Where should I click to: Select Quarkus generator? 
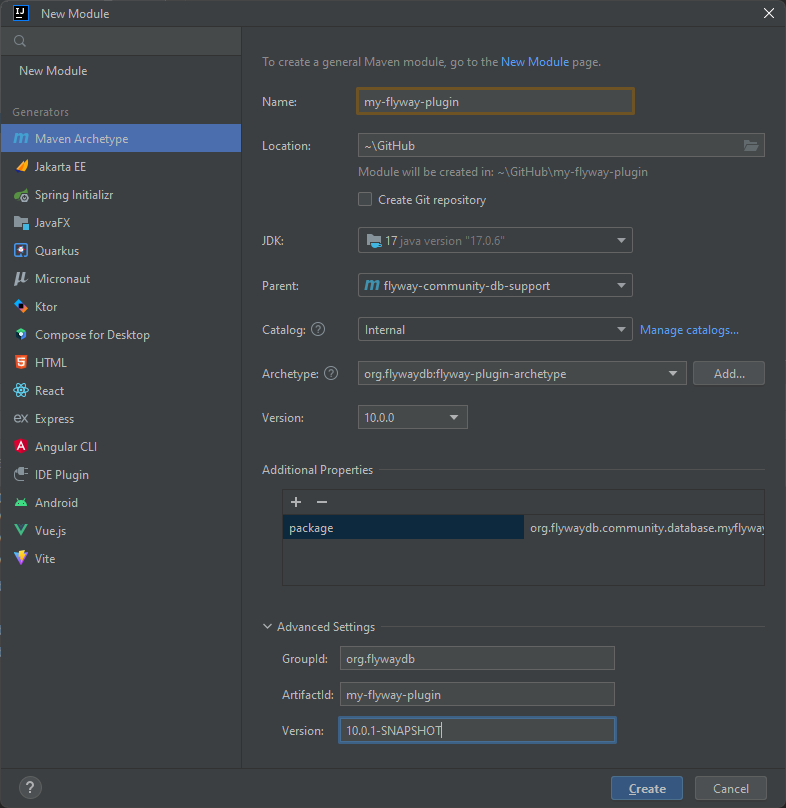coord(121,250)
